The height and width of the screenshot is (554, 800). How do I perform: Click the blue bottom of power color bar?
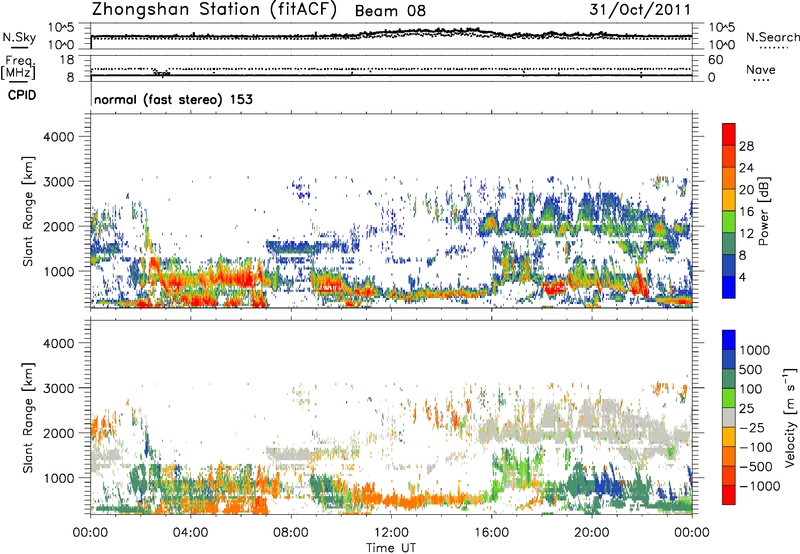tap(729, 287)
